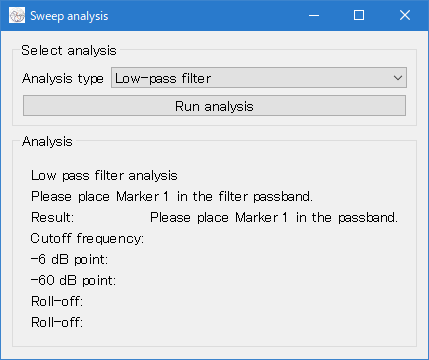The image size is (429, 360).
Task: Click the result message about Marker 1
Action: coord(274,218)
